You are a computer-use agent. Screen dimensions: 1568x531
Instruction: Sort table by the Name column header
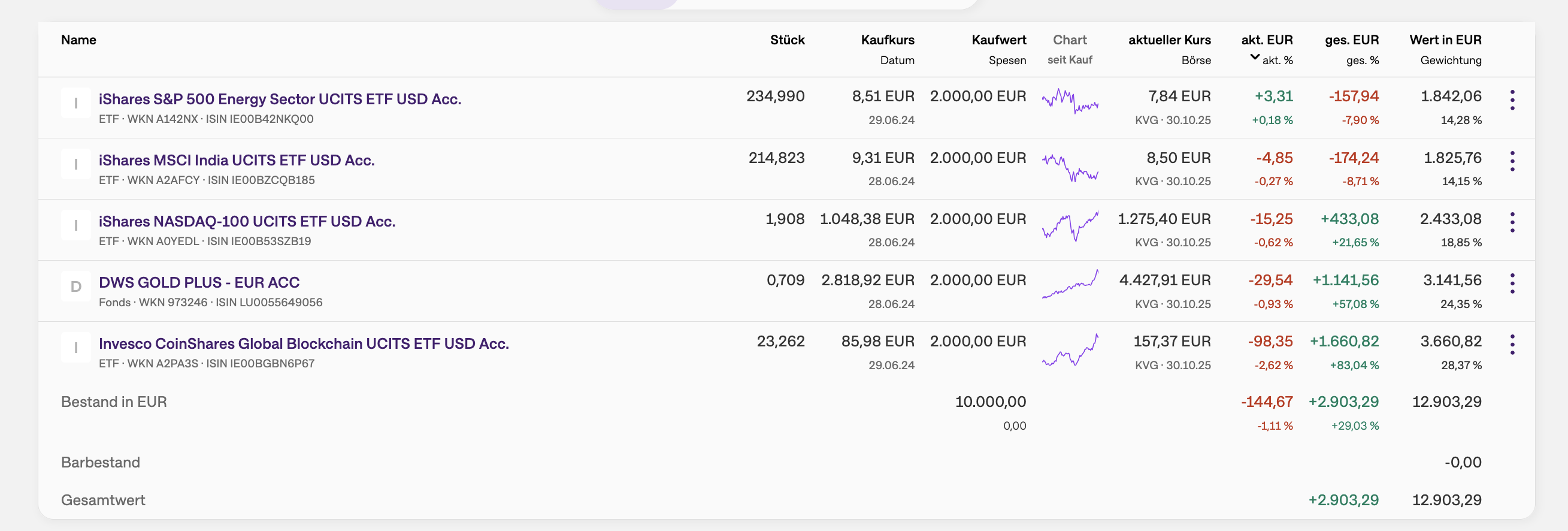pyautogui.click(x=78, y=40)
